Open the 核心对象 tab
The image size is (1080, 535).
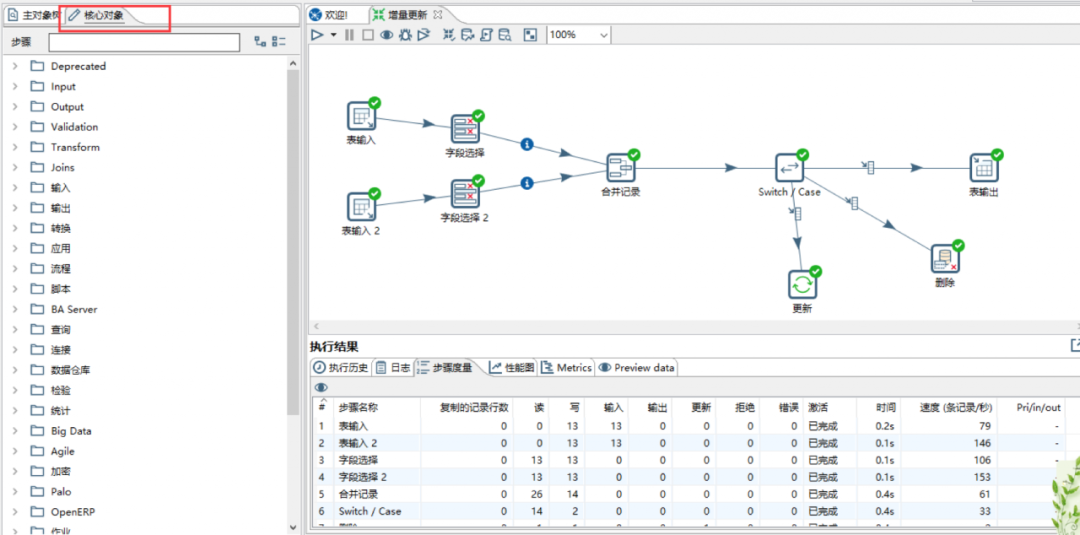click(x=97, y=15)
